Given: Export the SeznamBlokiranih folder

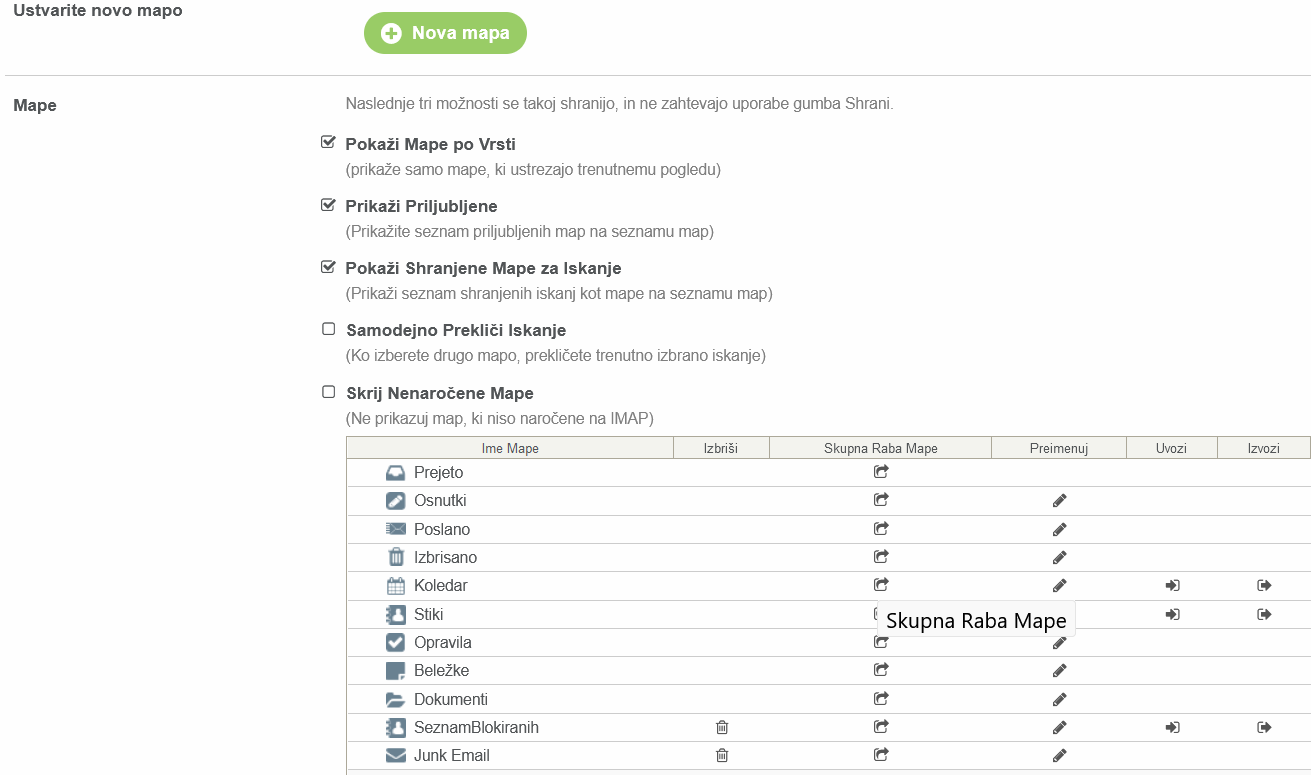Looking at the screenshot, I should (x=1264, y=727).
